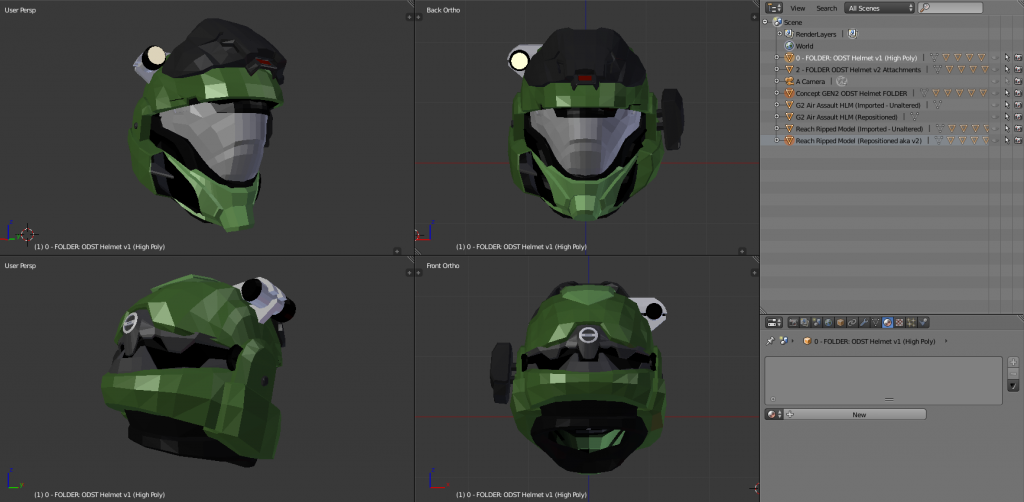Viewport: 1024px width, 502px height.
Task: Click the orange cube icon in breadcrumb
Action: coord(807,341)
